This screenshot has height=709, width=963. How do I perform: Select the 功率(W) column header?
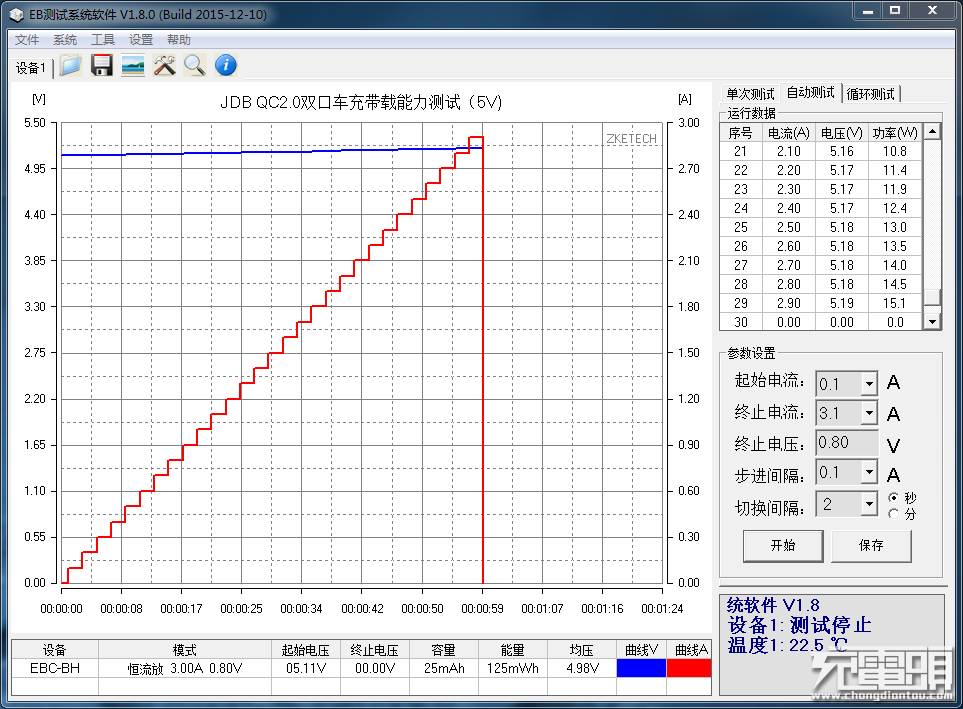click(x=895, y=133)
